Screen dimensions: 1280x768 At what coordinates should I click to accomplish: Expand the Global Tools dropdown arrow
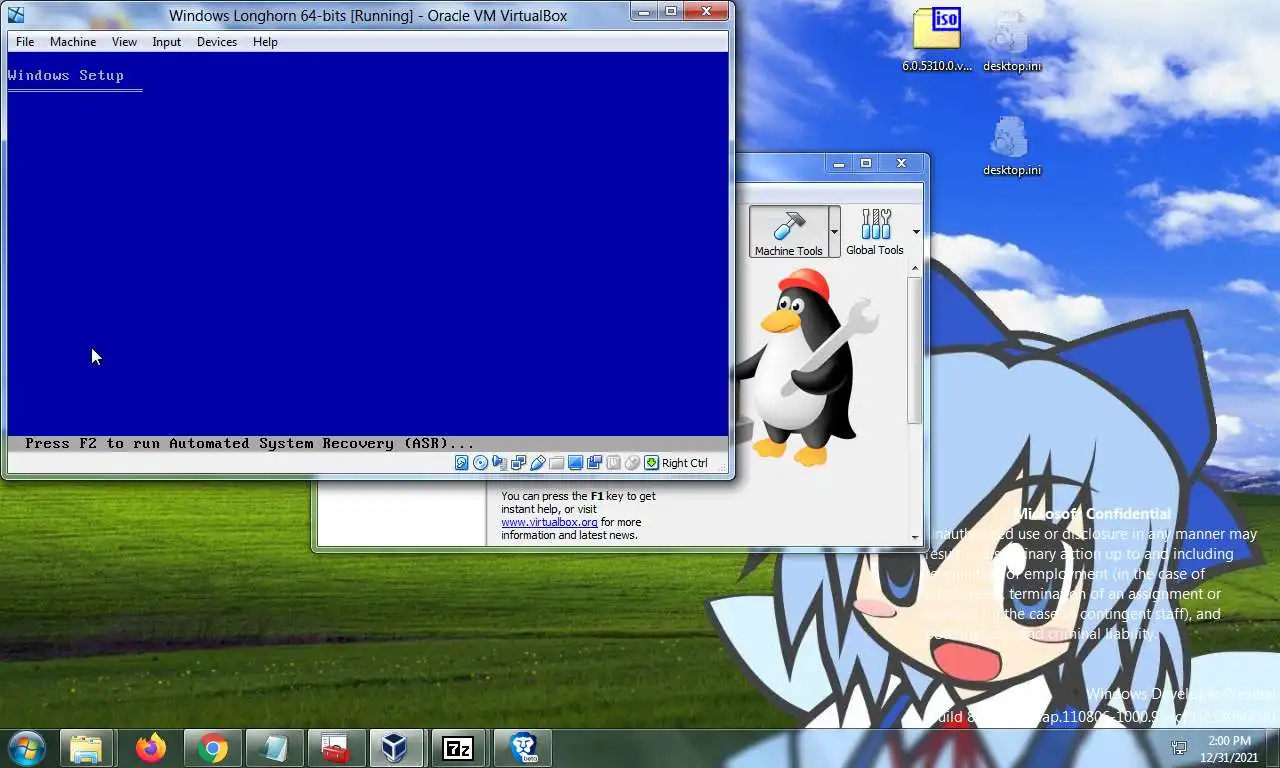916,232
